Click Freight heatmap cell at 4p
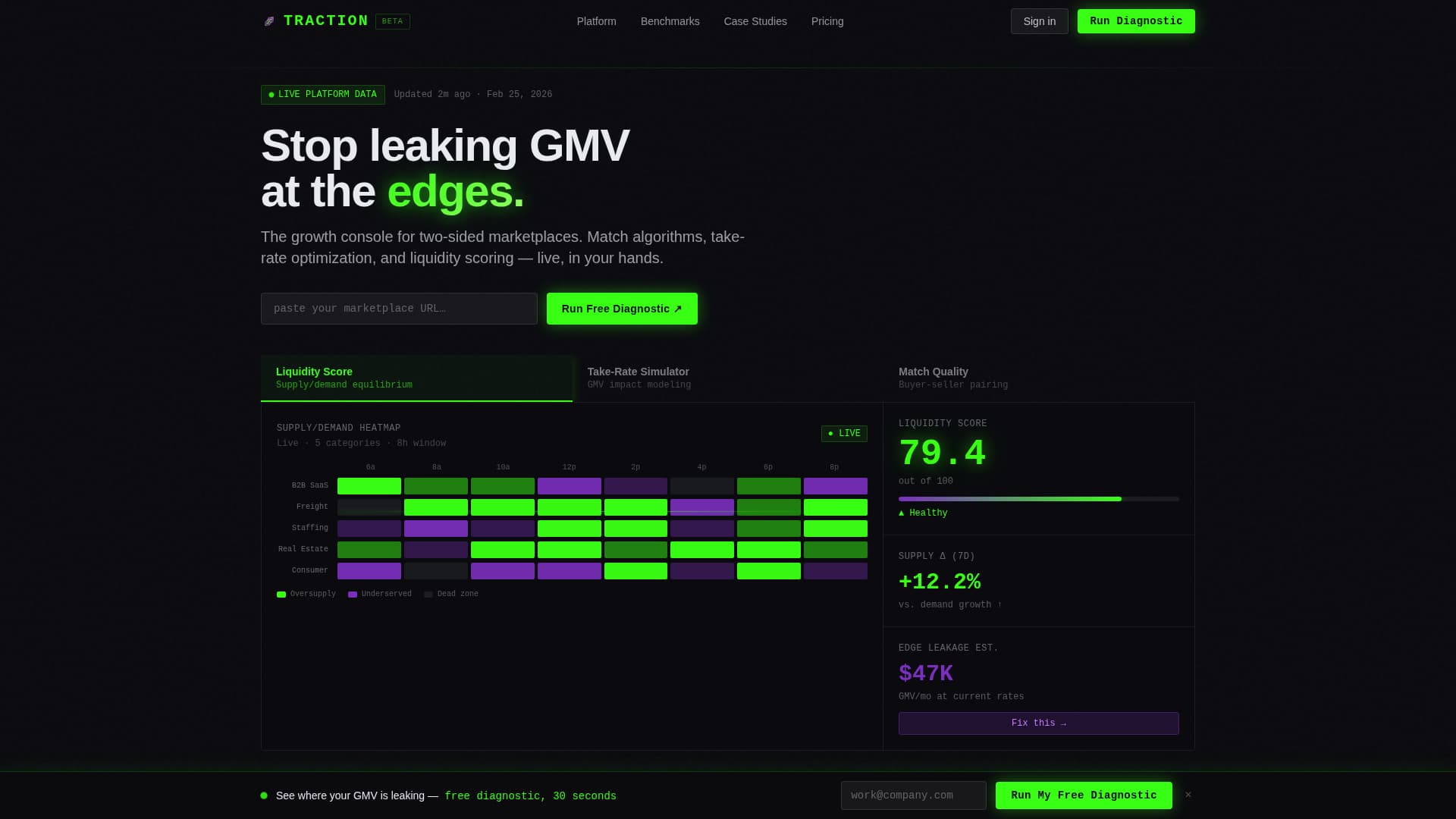 coord(702,507)
